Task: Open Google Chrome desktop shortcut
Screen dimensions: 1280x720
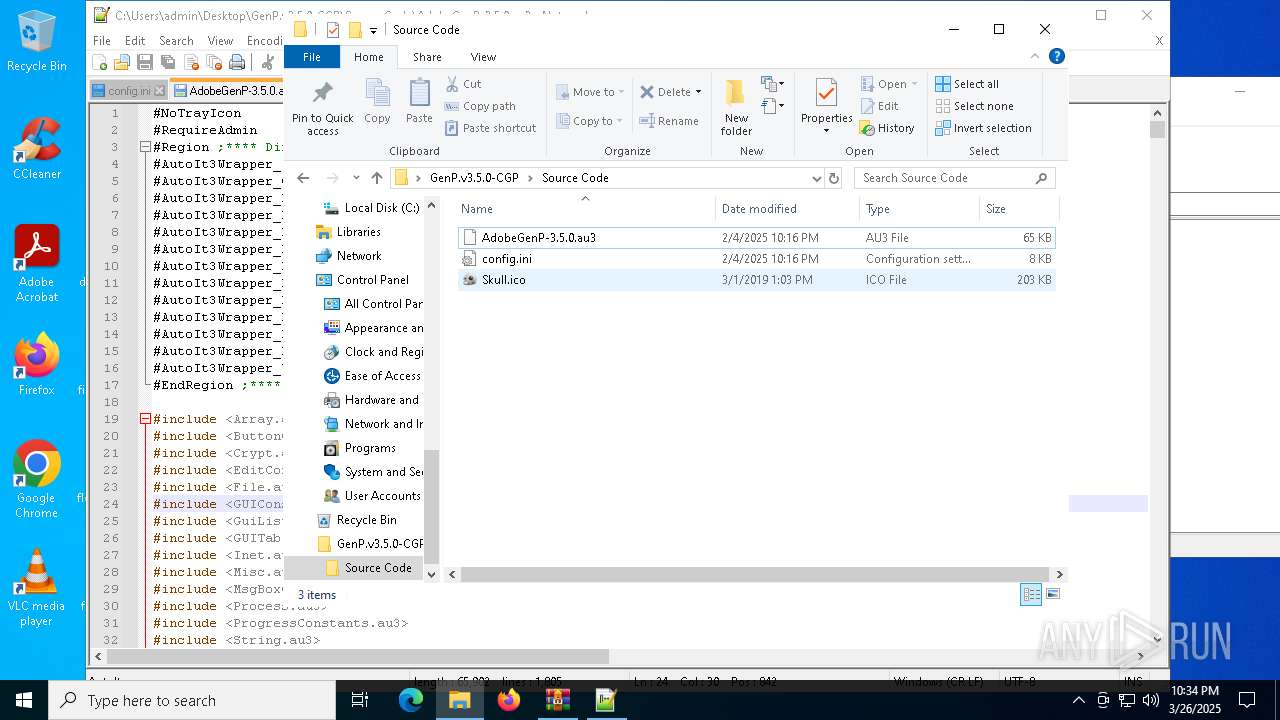Action: pos(36,478)
